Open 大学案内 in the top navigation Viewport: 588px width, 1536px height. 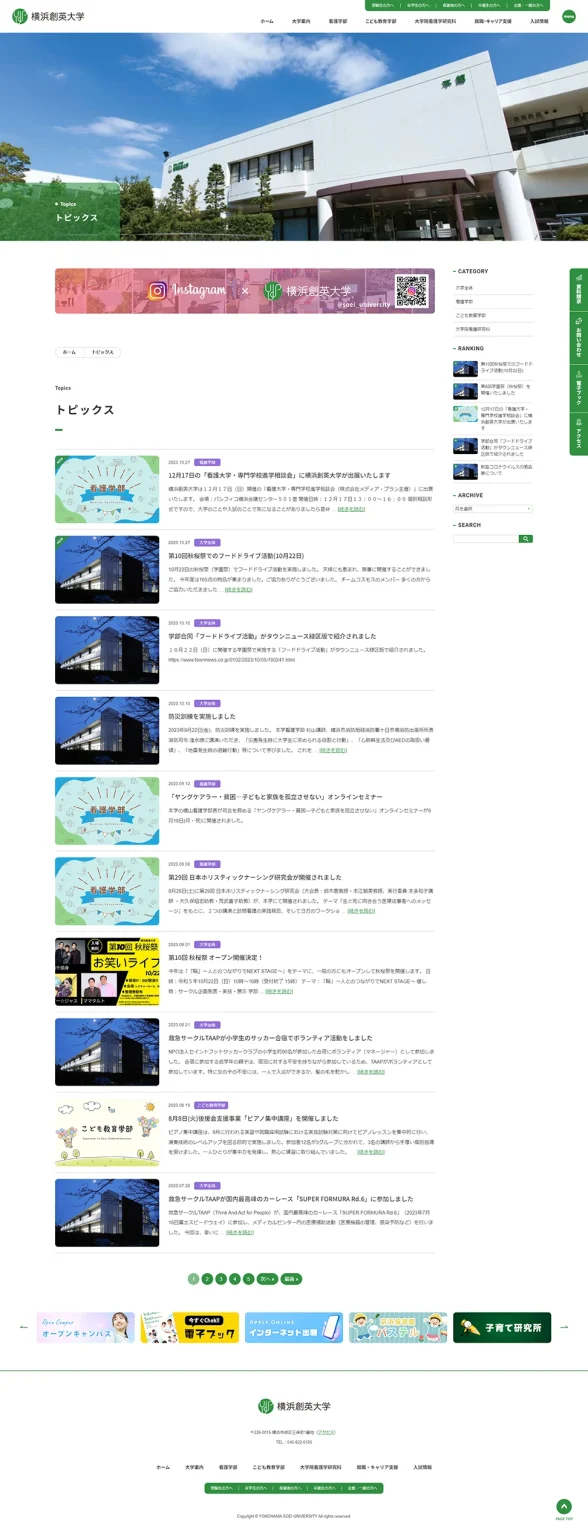(x=301, y=21)
